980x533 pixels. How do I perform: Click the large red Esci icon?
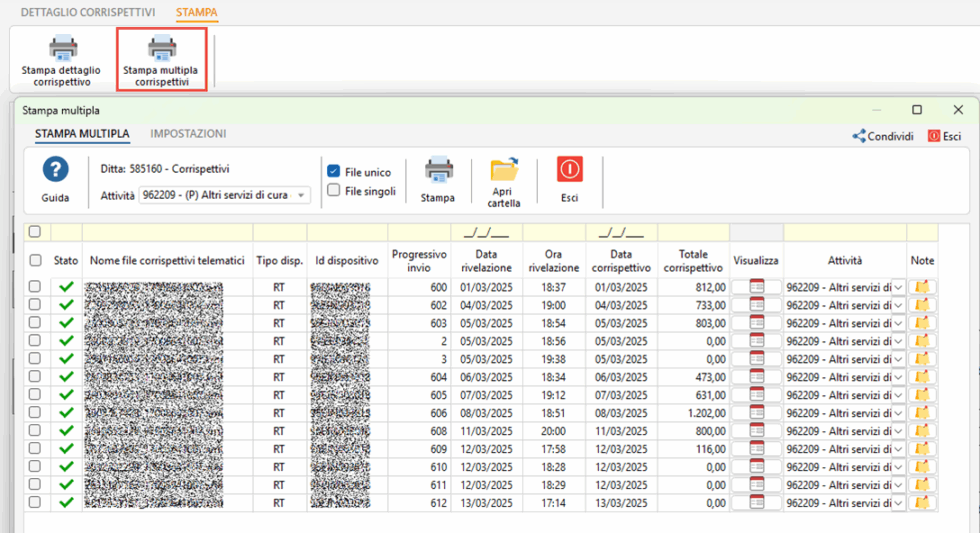pyautogui.click(x=569, y=169)
